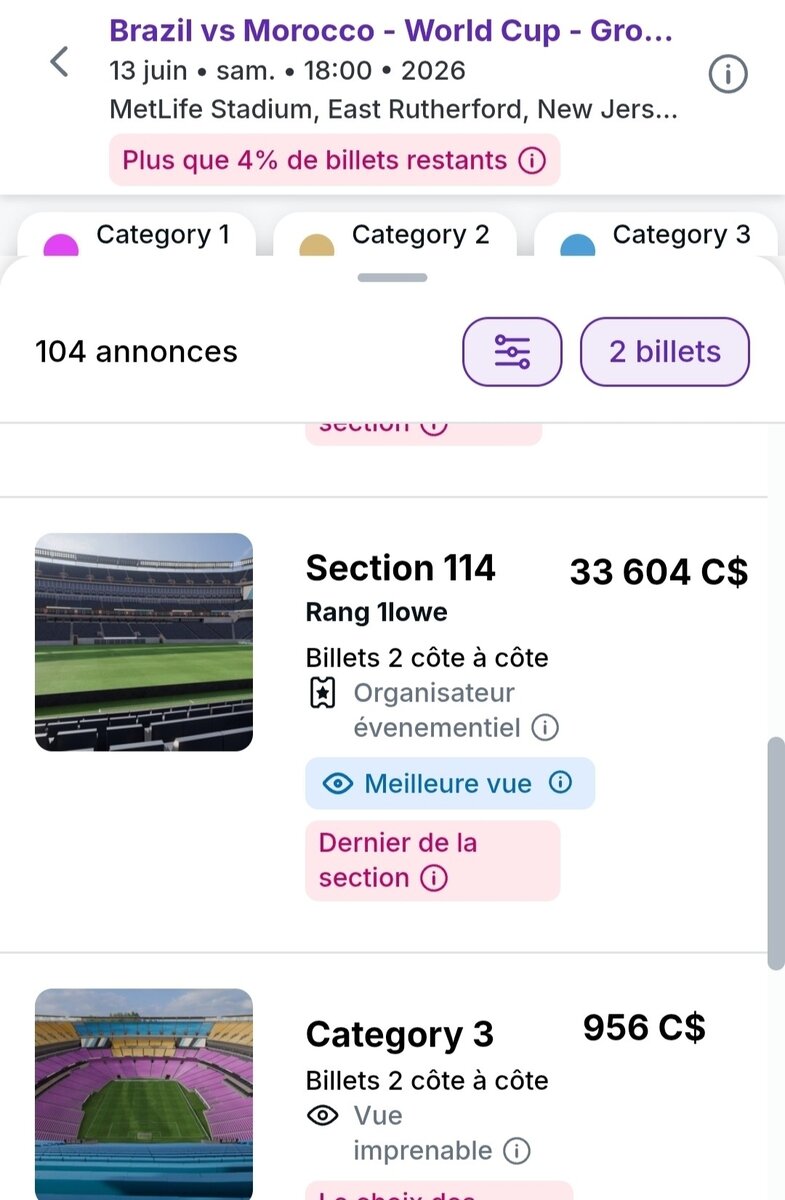The image size is (785, 1200).
Task: Tap the ticket organizer star icon
Action: pos(322,695)
